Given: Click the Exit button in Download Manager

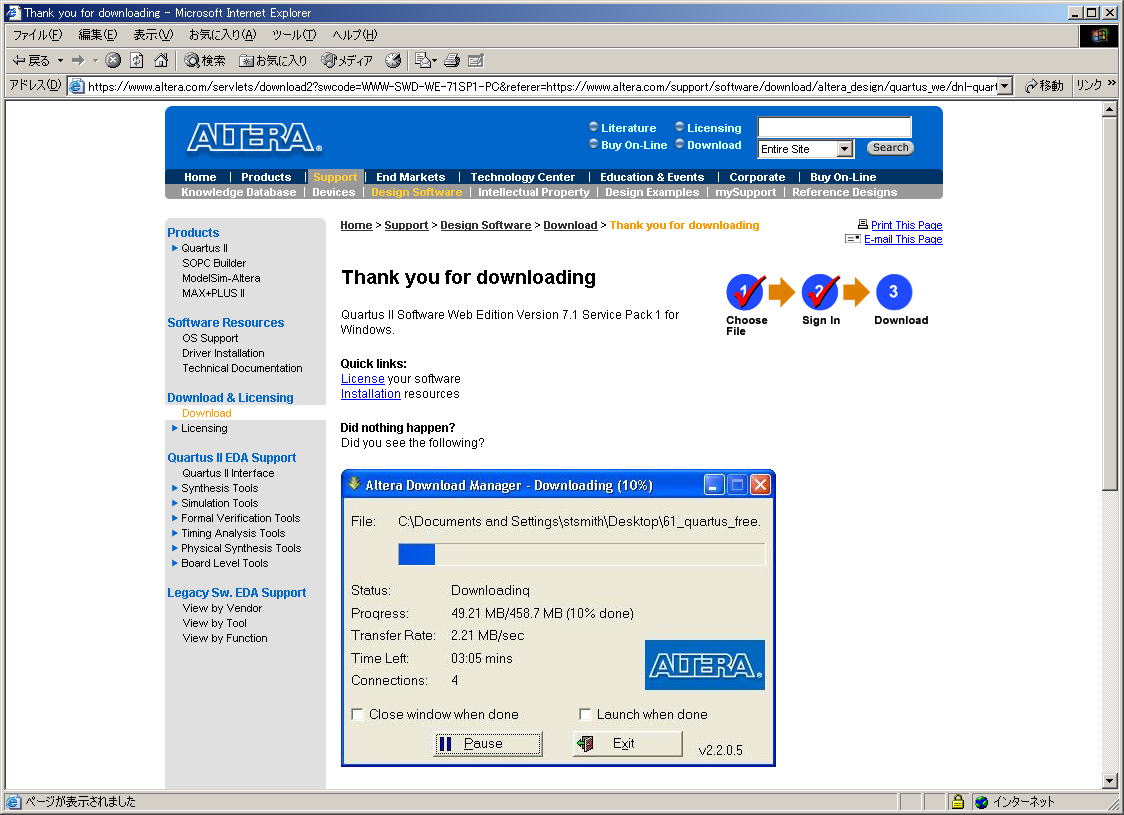Looking at the screenshot, I should coord(628,743).
